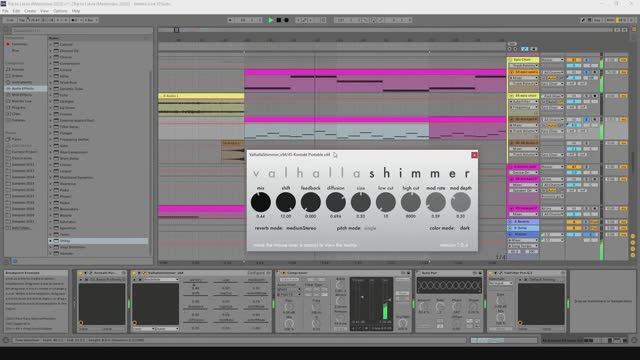Click the Link button in control bar

(9, 20)
